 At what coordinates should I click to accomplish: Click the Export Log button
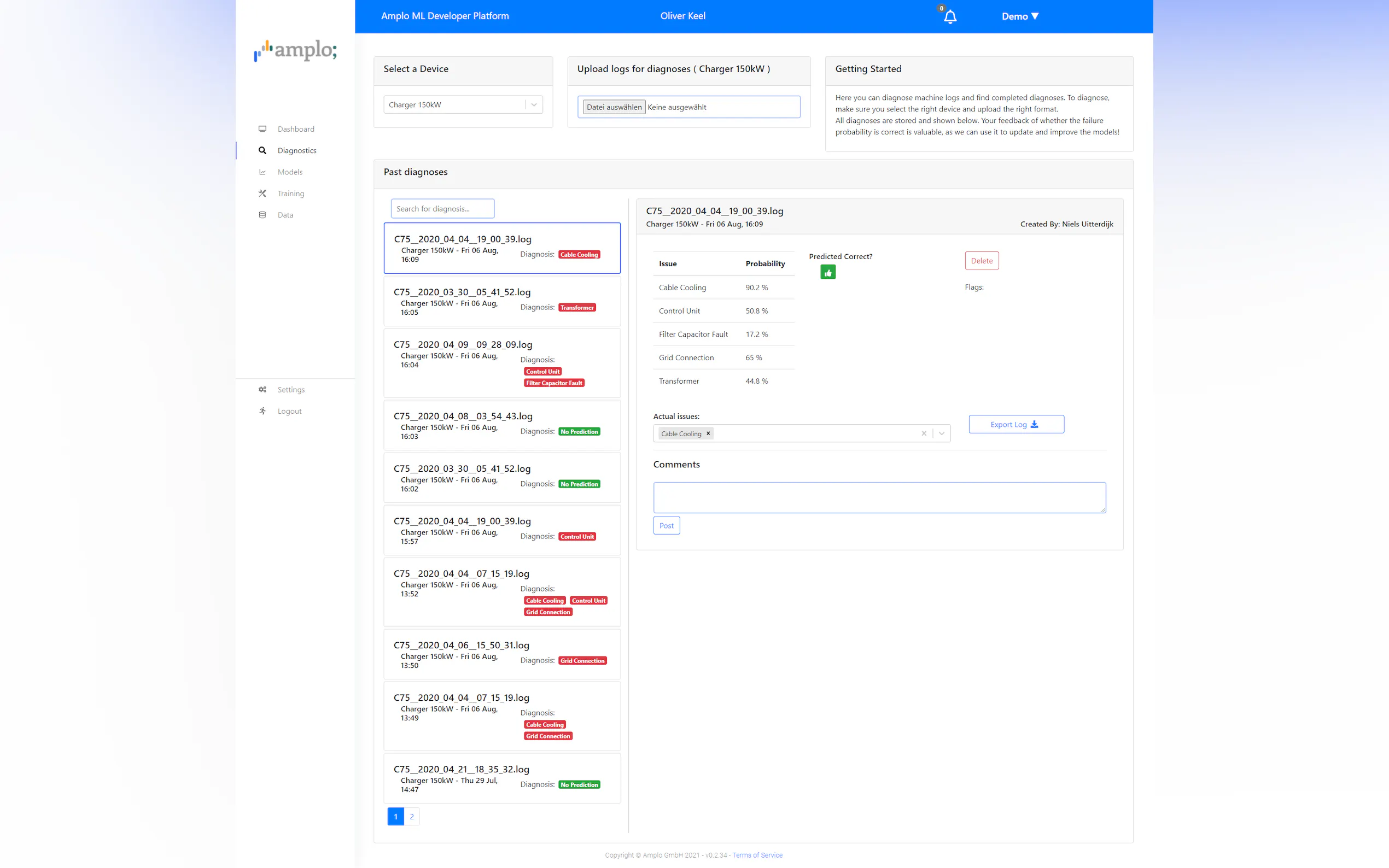[x=1016, y=424]
